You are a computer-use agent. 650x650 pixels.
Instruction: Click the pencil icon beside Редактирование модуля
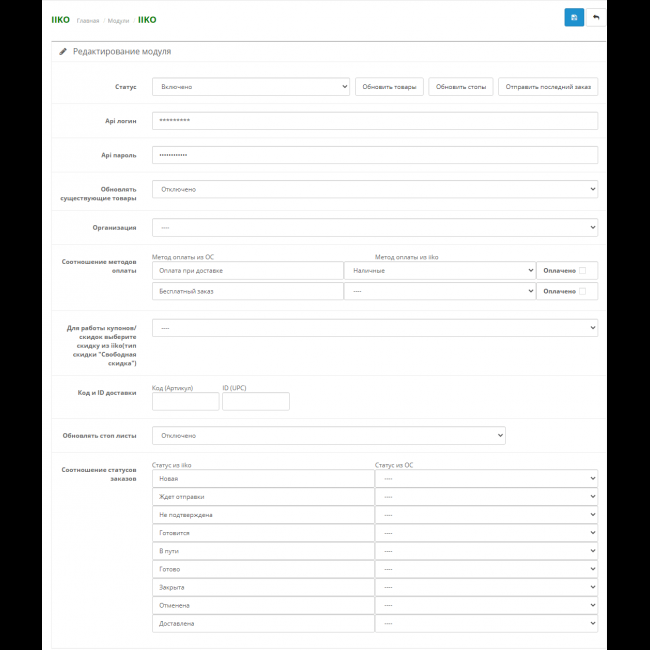tap(63, 51)
